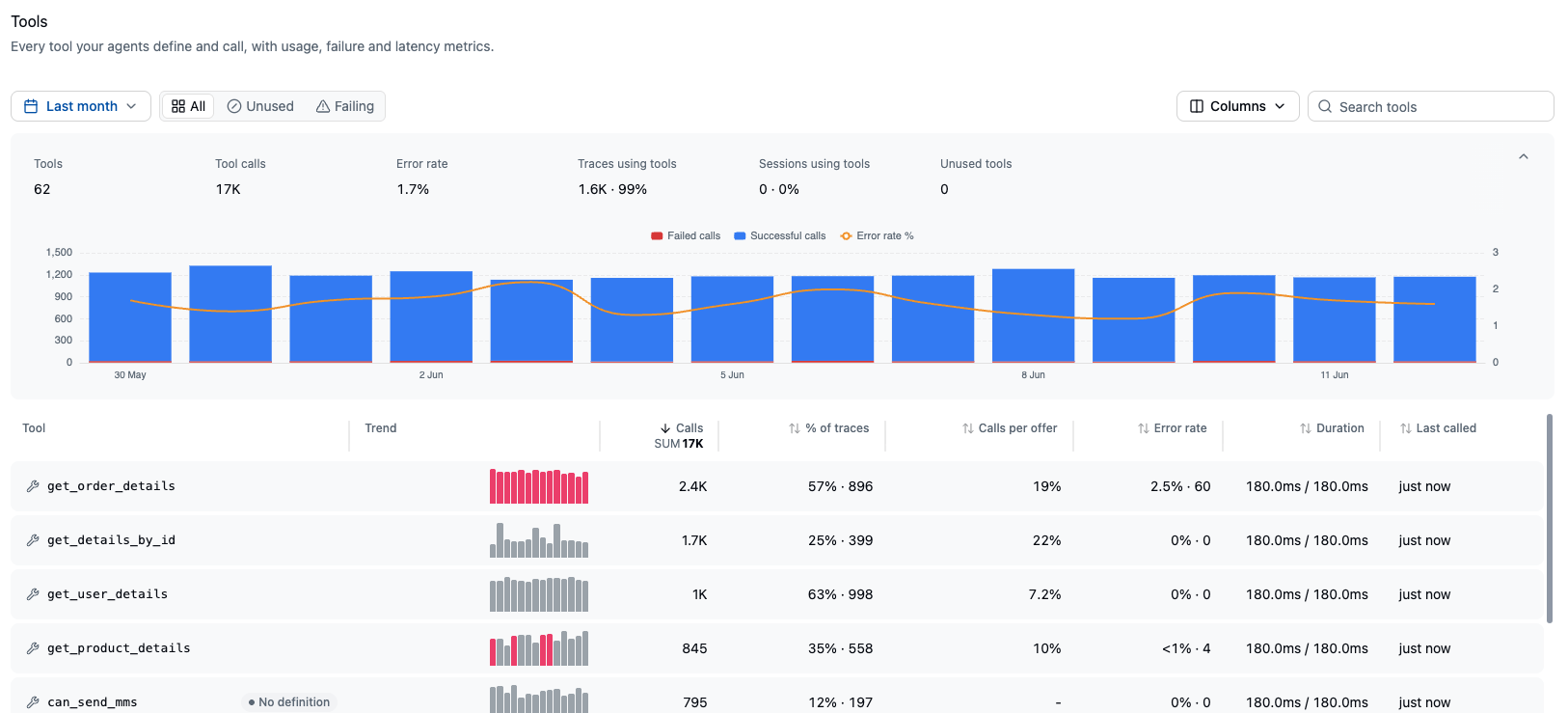Click the magnifier icon in search box
This screenshot has height=713, width=1568.
tap(1325, 106)
